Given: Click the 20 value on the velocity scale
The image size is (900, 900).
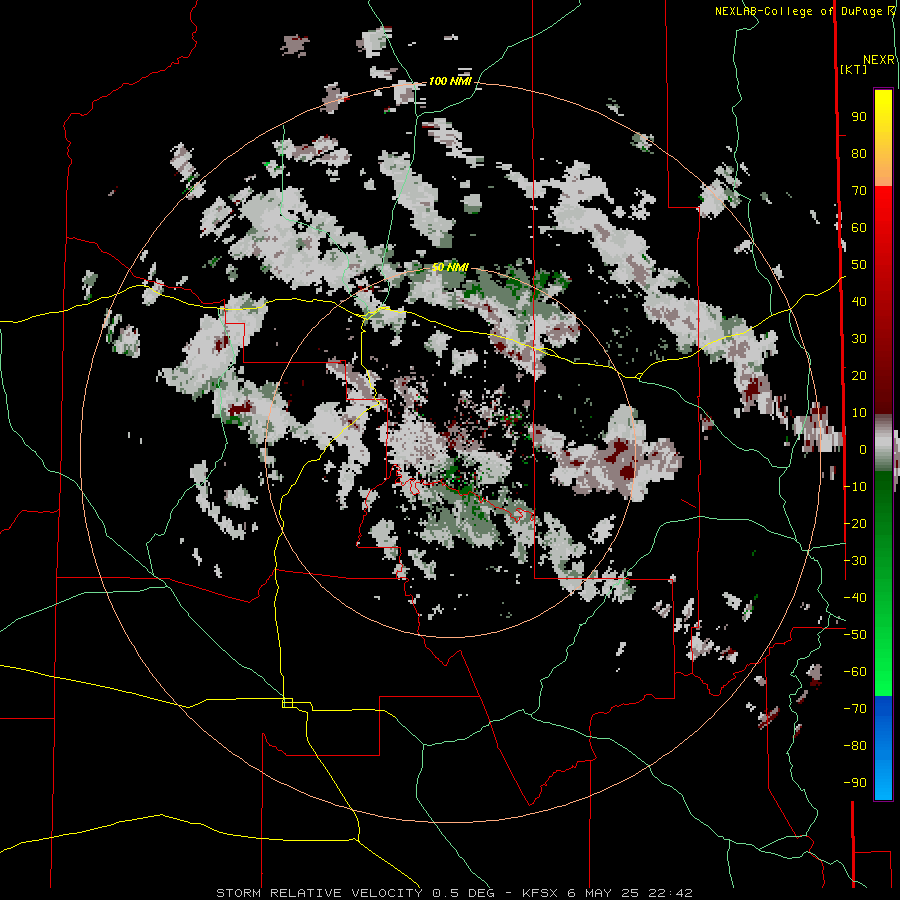Looking at the screenshot, I should 859,376.
